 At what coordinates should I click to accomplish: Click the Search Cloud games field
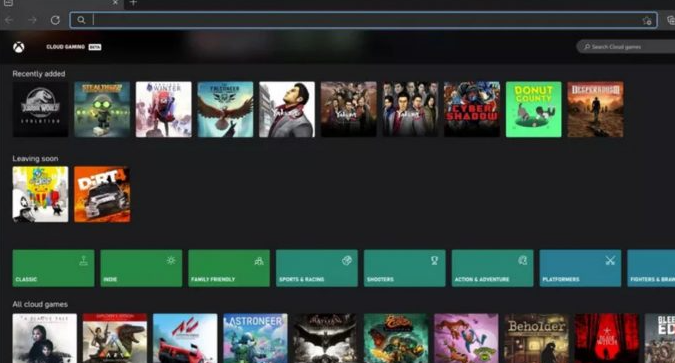tap(625, 47)
